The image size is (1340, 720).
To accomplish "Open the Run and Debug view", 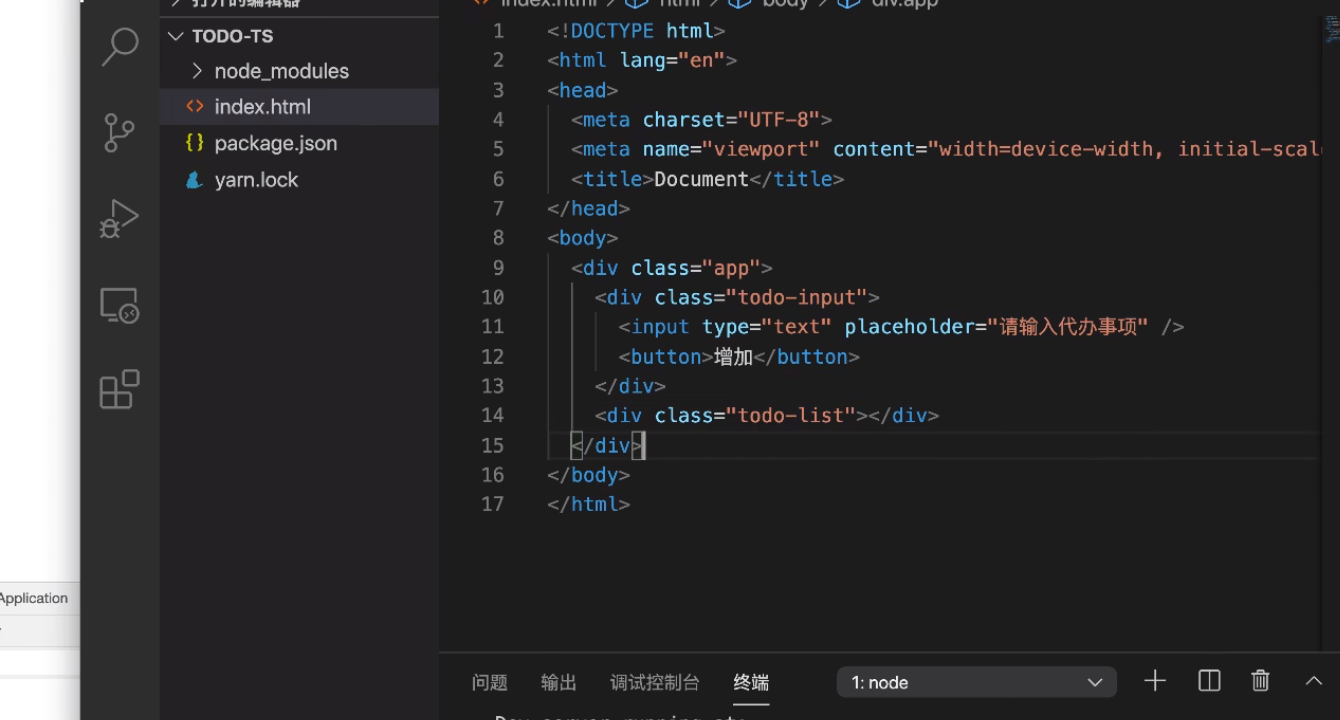I will point(119,219).
